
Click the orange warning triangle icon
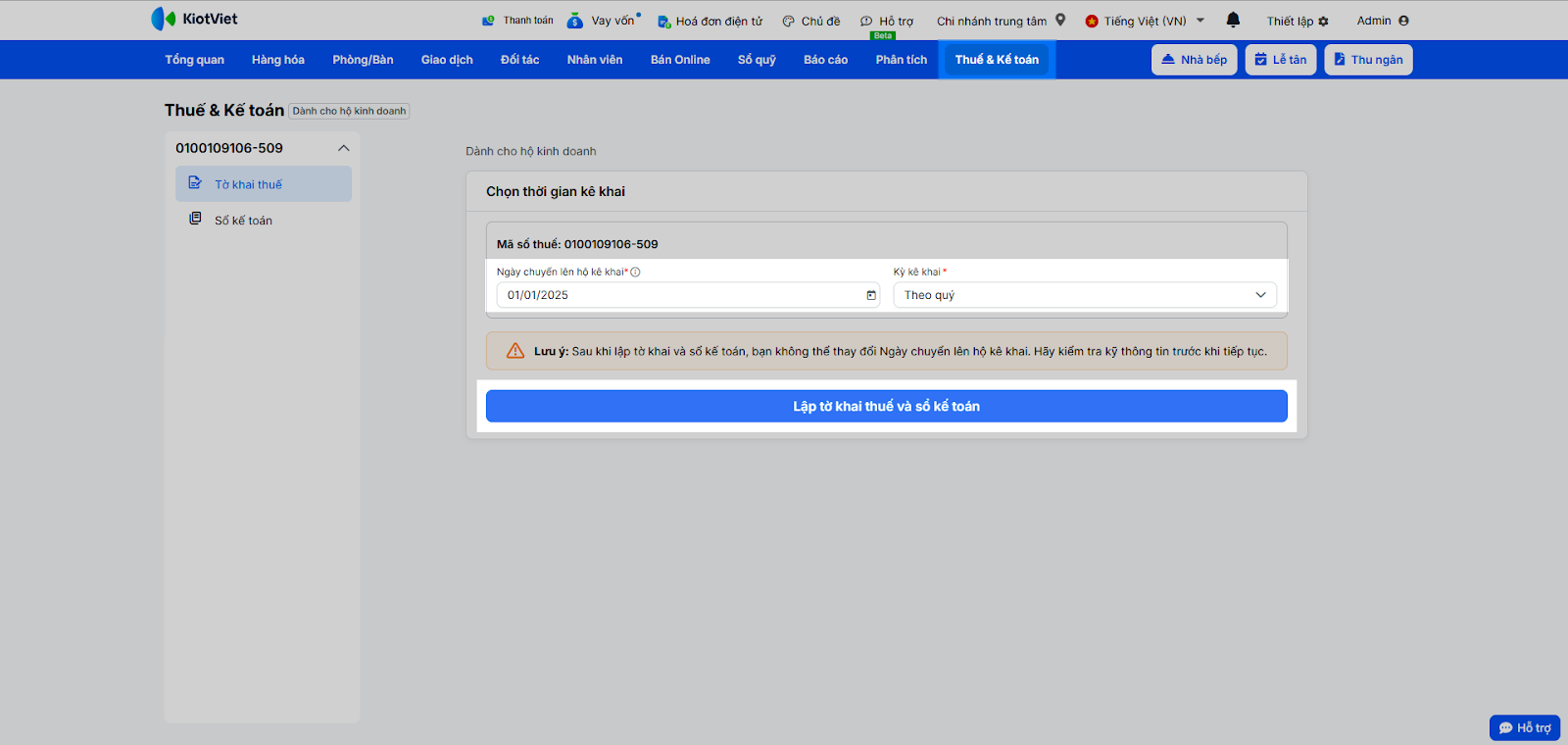[515, 351]
